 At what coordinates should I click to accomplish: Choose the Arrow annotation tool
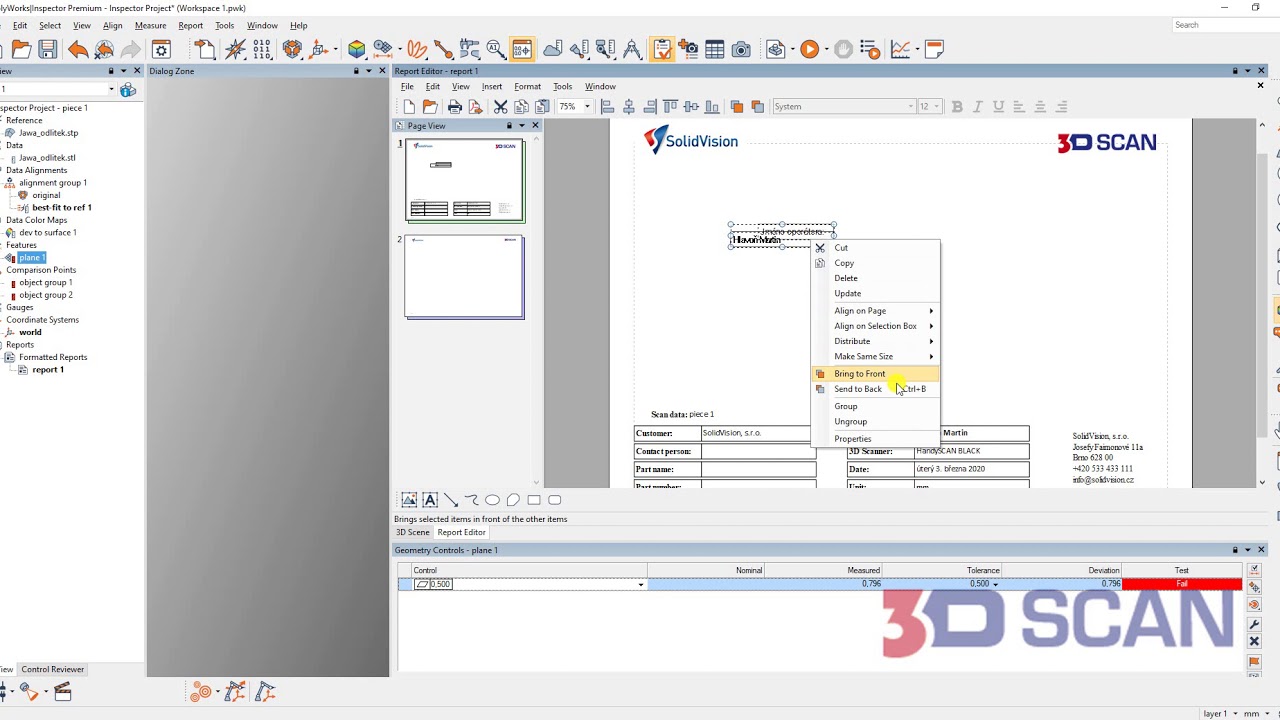click(x=451, y=500)
